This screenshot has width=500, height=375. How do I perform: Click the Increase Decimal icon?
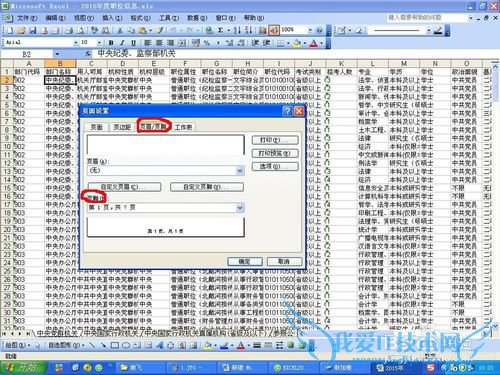(x=229, y=43)
